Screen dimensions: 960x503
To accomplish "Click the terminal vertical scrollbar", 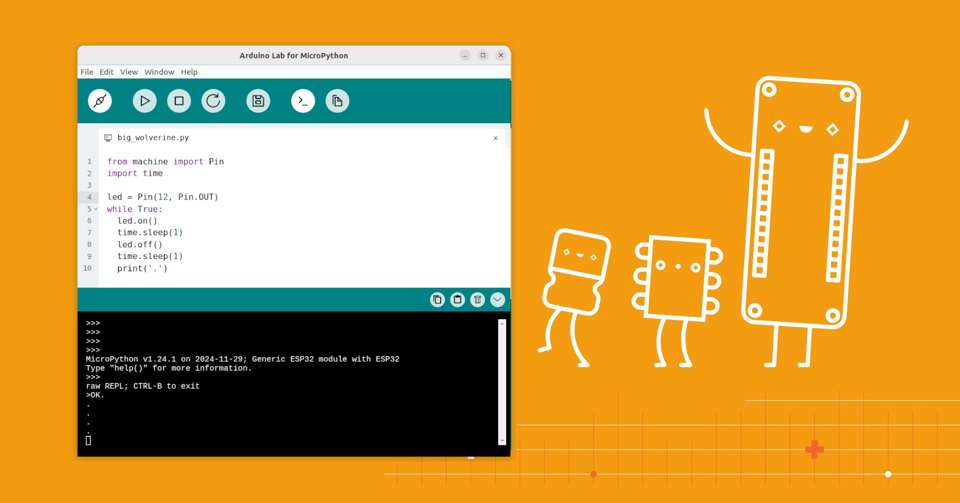I will [x=502, y=382].
